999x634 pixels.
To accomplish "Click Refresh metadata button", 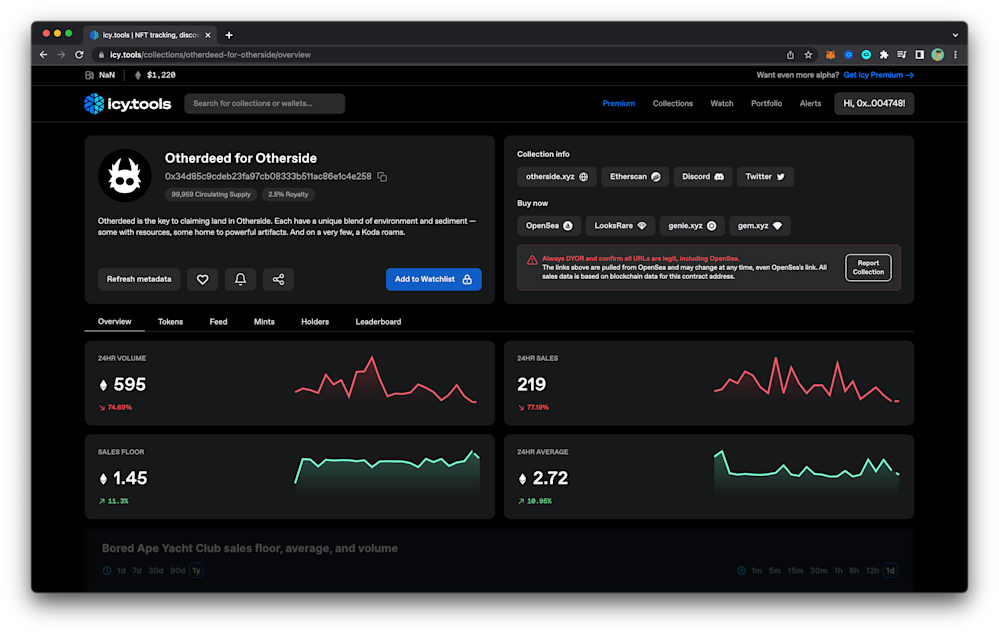I will click(x=139, y=279).
